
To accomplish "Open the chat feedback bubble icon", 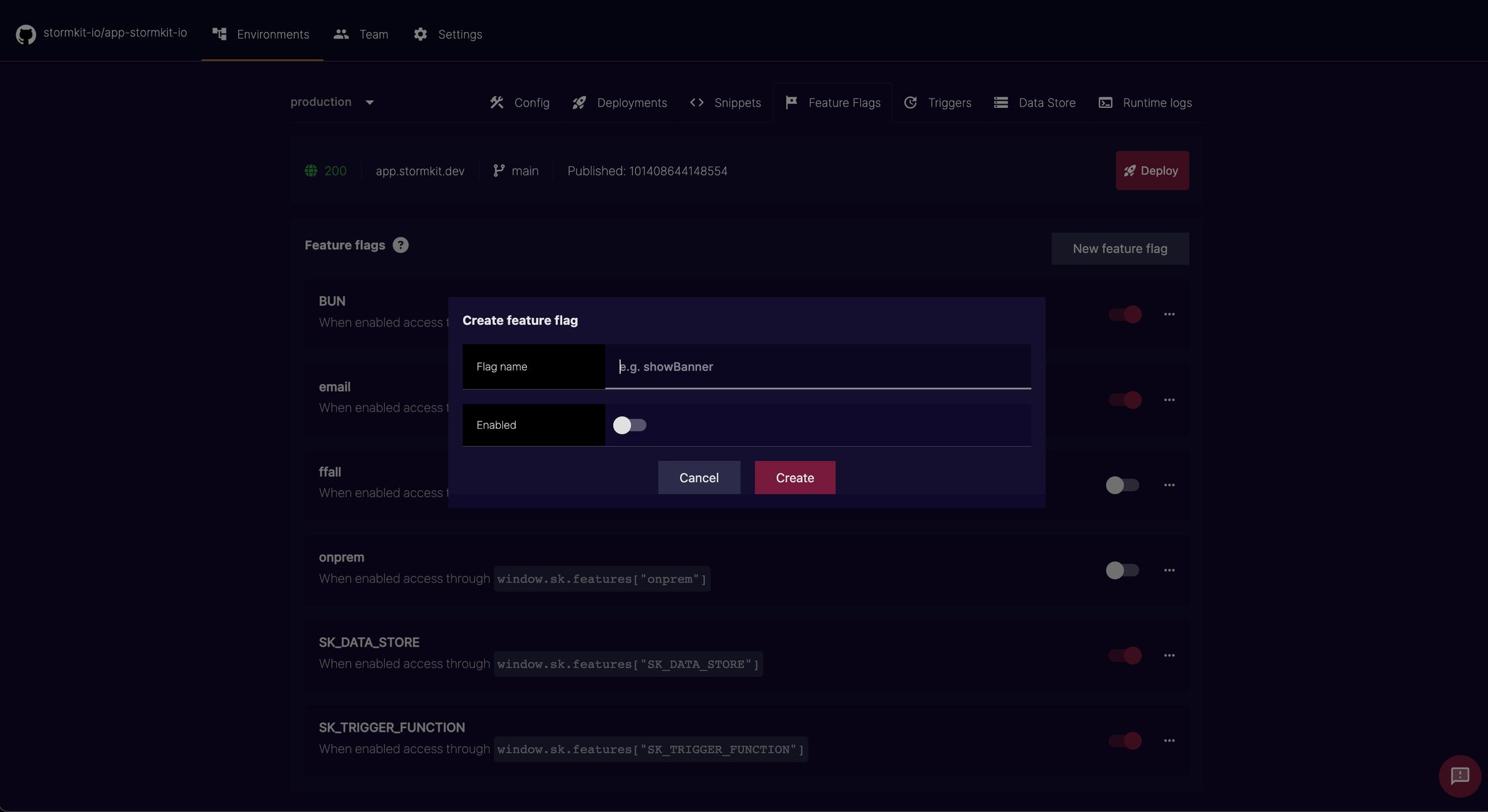I will click(x=1459, y=775).
